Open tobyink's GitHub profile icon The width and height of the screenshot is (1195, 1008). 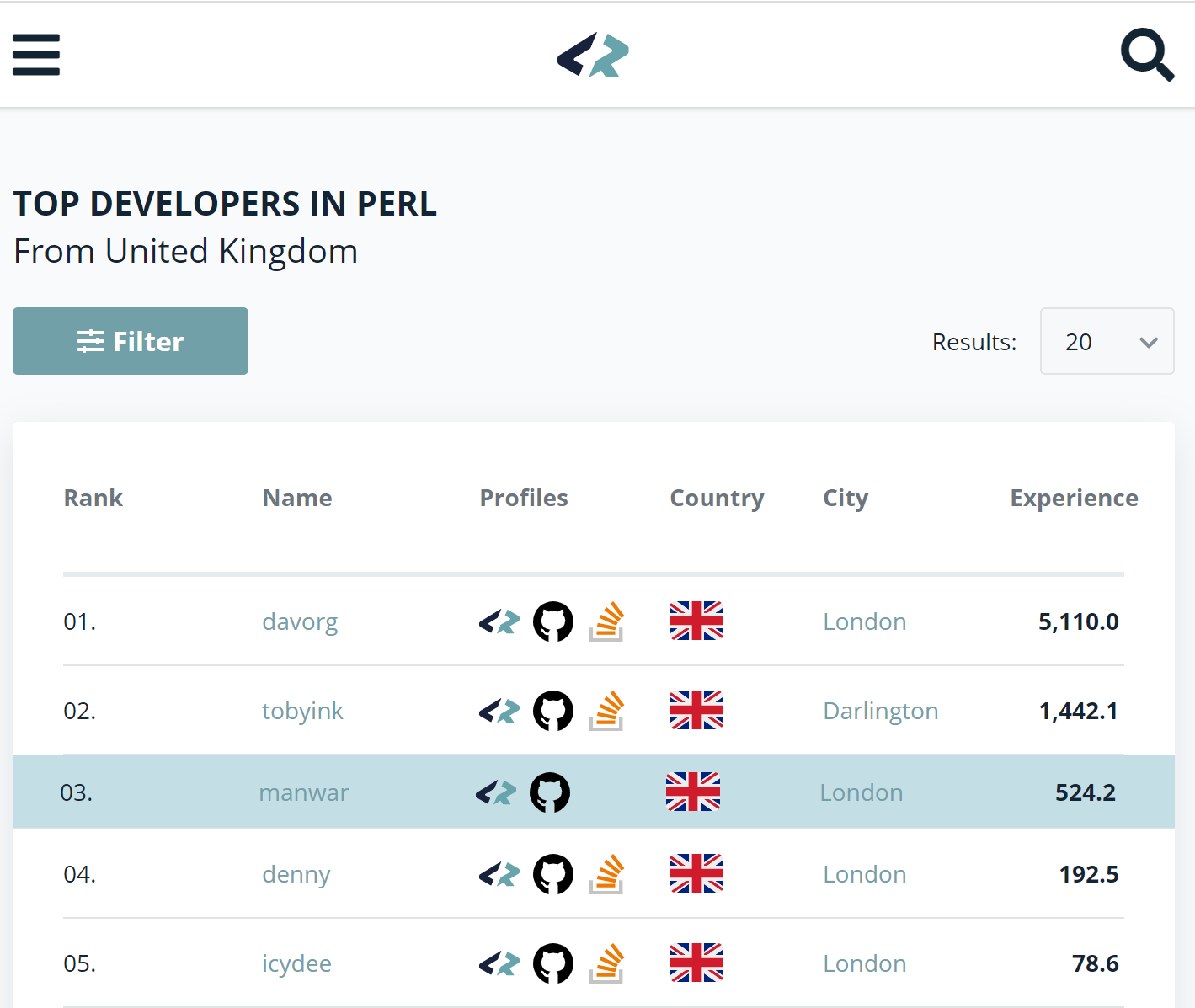pyautogui.click(x=553, y=711)
